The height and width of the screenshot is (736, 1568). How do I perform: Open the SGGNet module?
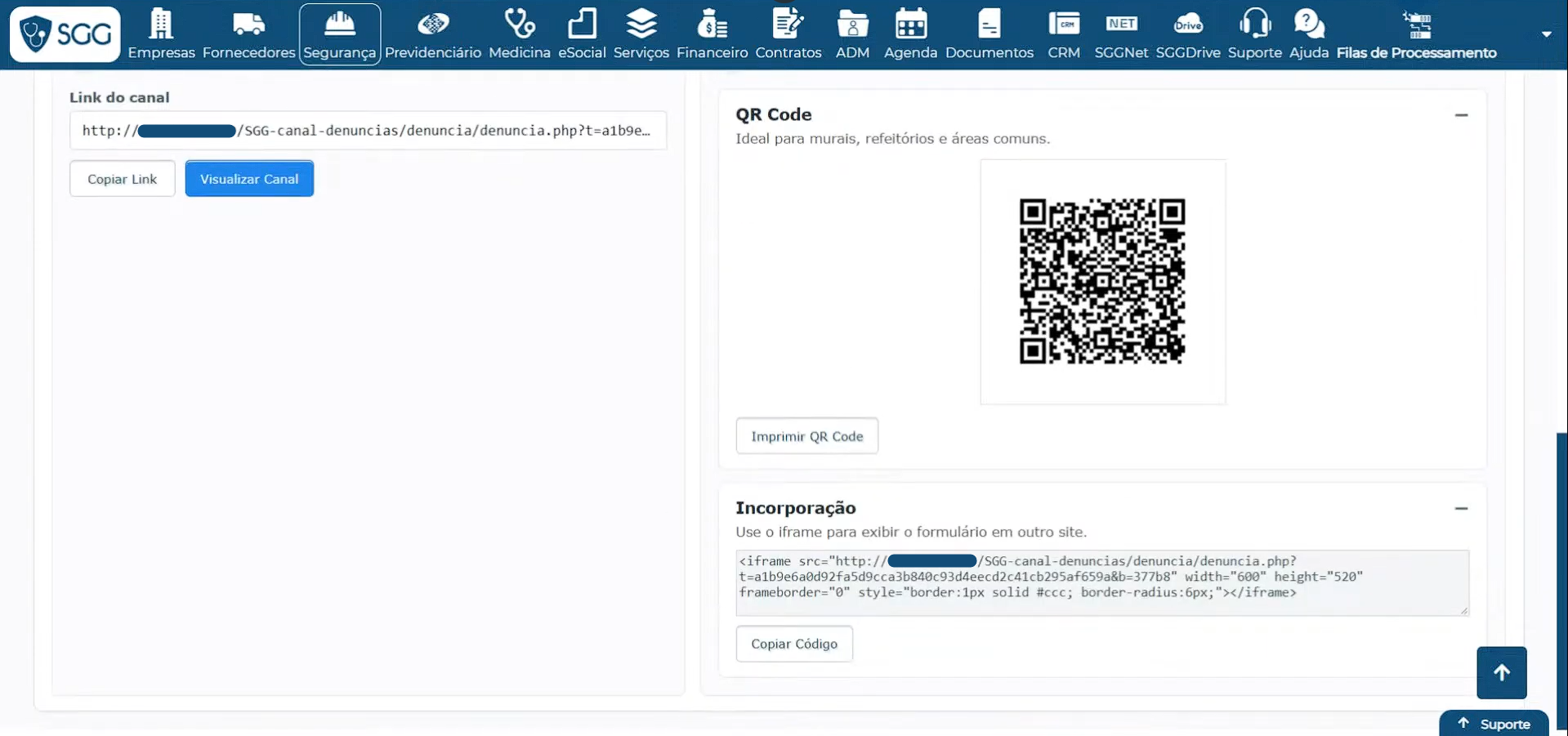[x=1121, y=34]
